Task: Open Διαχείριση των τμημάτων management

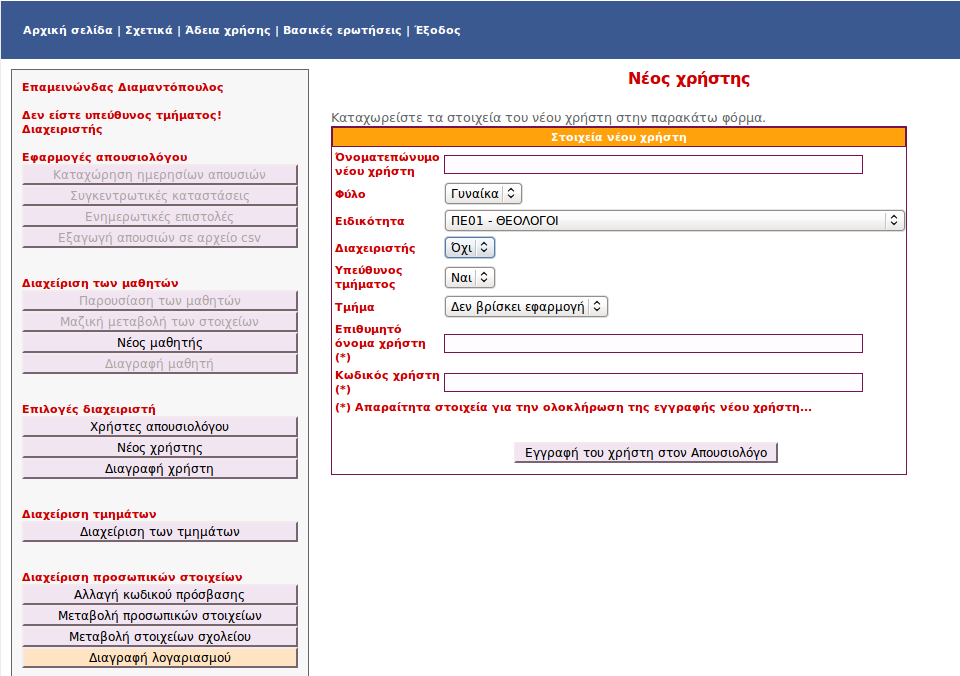Action: [159, 532]
